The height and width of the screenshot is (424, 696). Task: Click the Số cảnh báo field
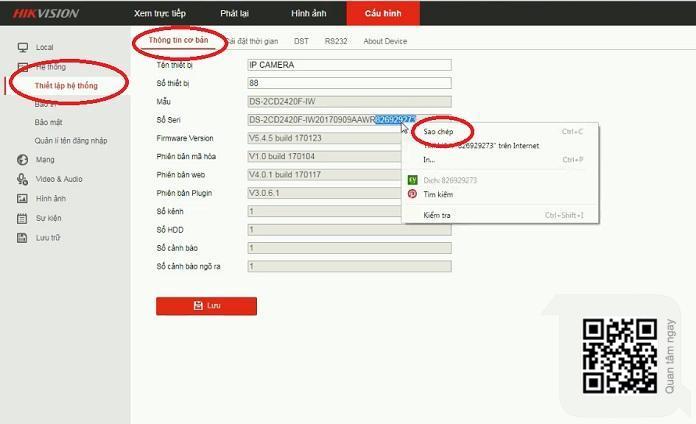(349, 248)
